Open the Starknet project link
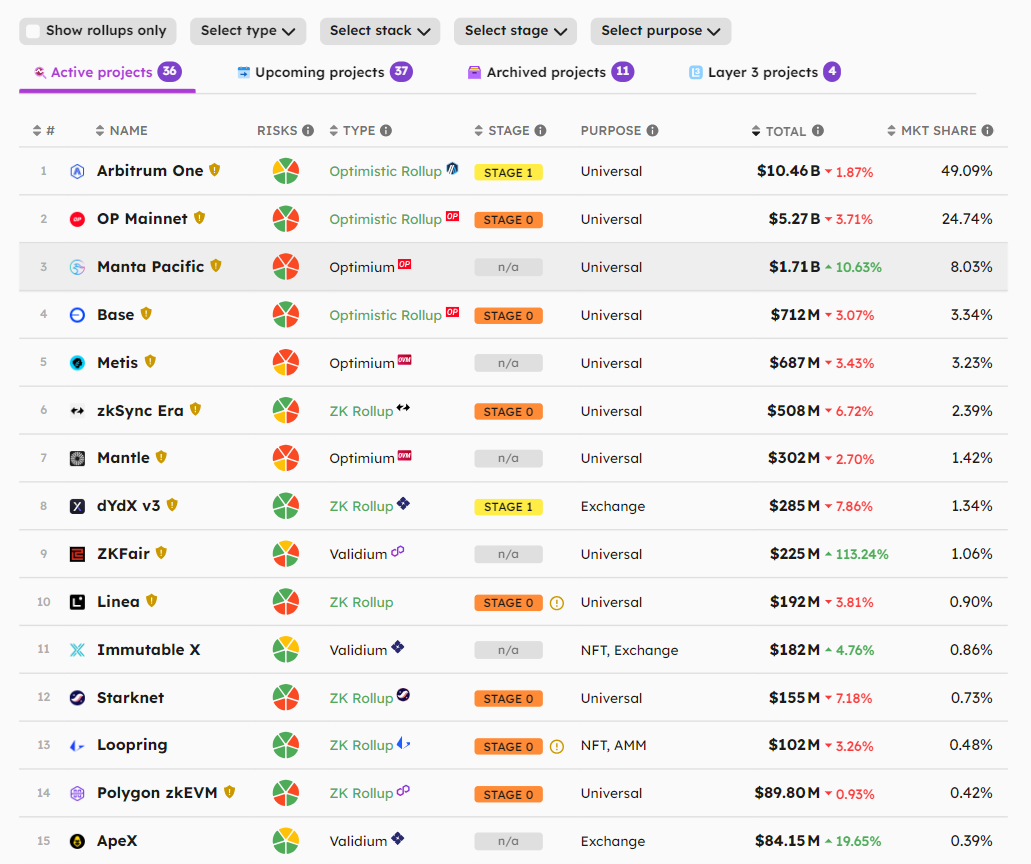Viewport: 1031px width, 864px height. [x=130, y=698]
